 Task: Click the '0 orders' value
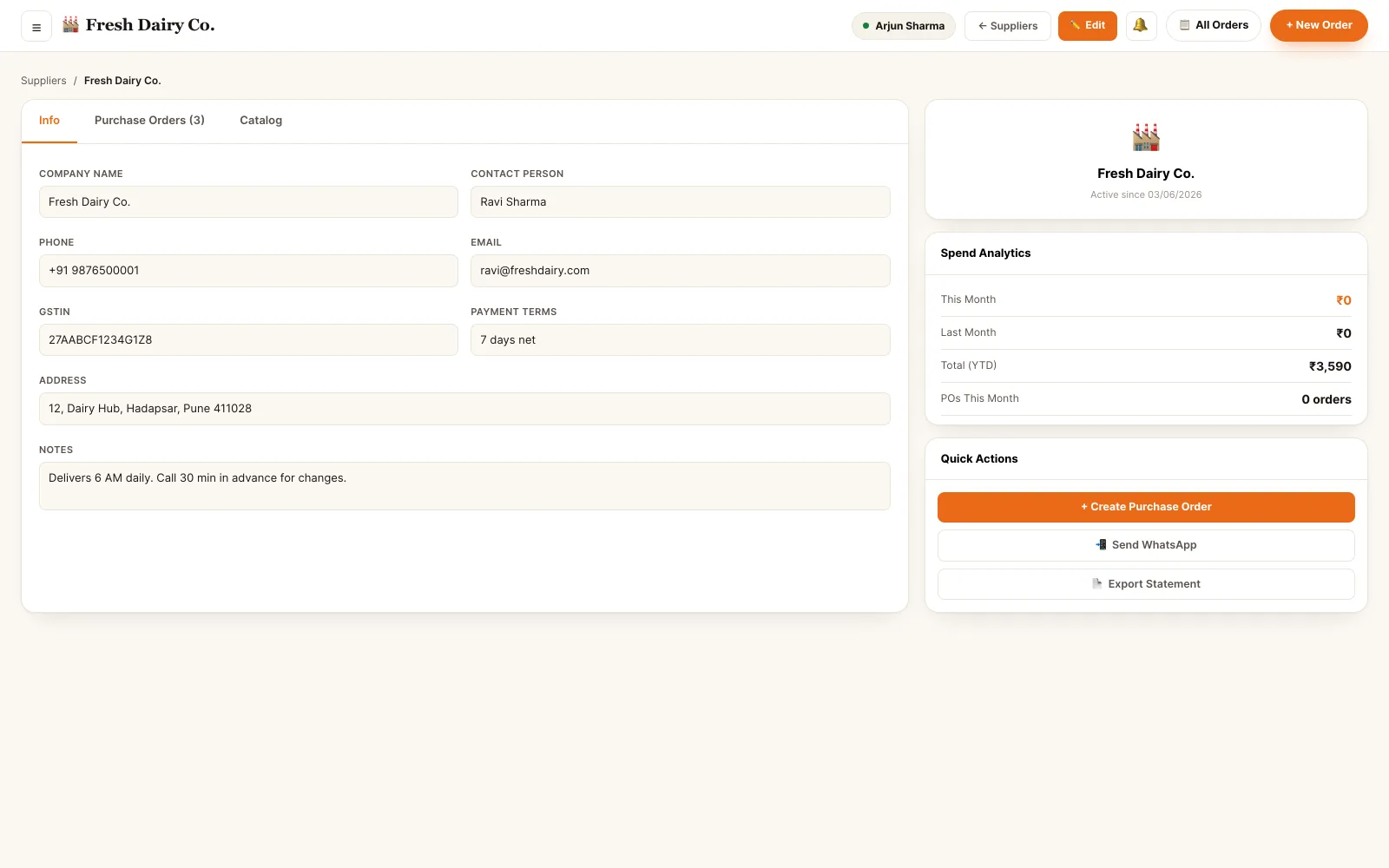click(x=1326, y=399)
